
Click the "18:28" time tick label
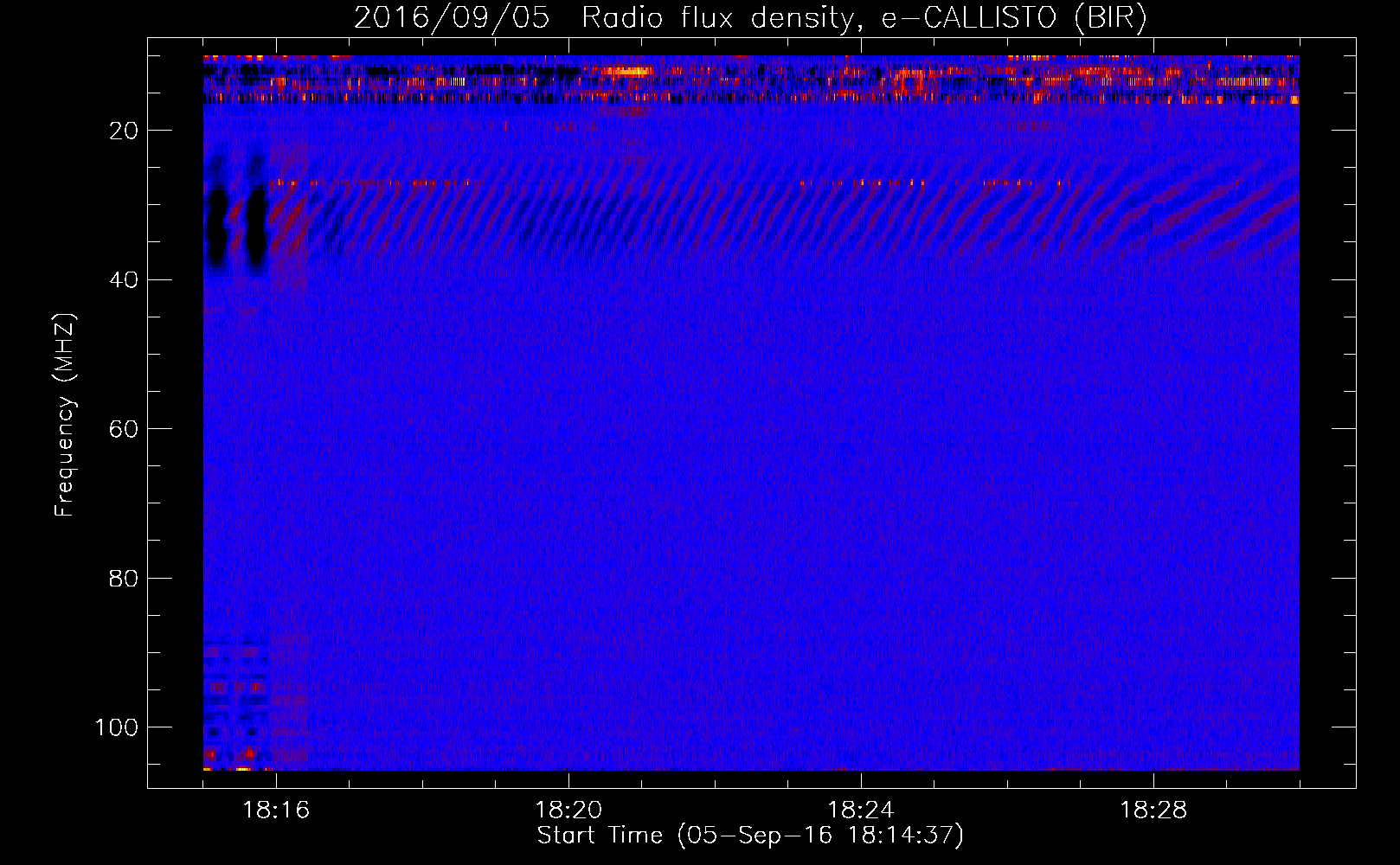(x=1153, y=811)
